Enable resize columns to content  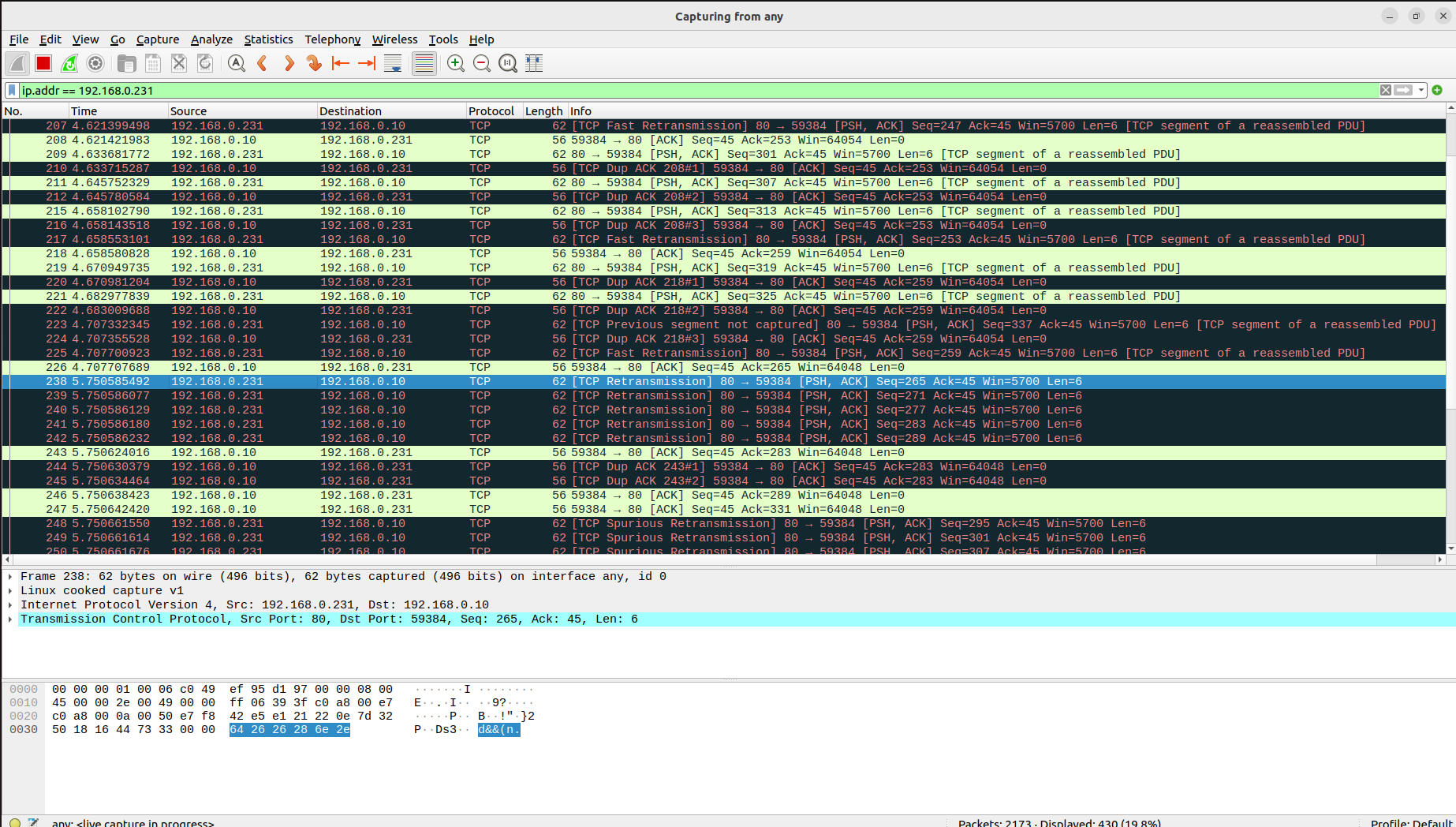click(534, 63)
